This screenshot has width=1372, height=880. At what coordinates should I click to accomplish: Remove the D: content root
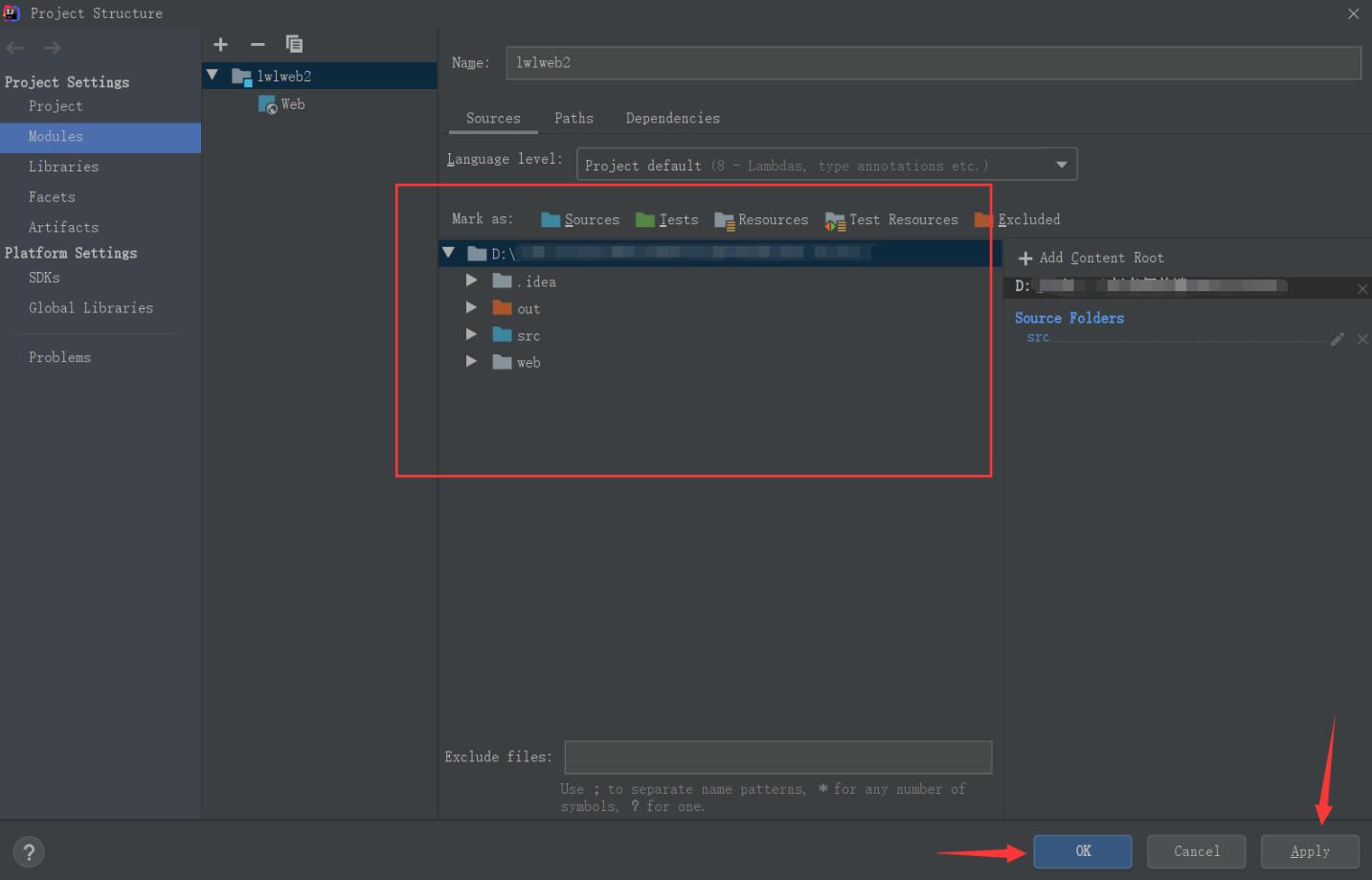1362,288
